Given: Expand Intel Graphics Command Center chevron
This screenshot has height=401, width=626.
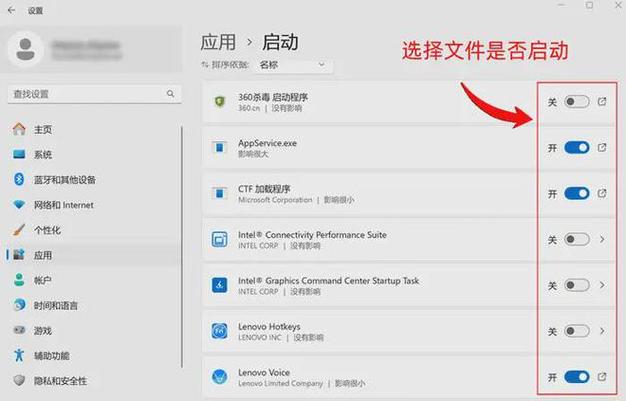Looking at the screenshot, I should [x=602, y=285].
